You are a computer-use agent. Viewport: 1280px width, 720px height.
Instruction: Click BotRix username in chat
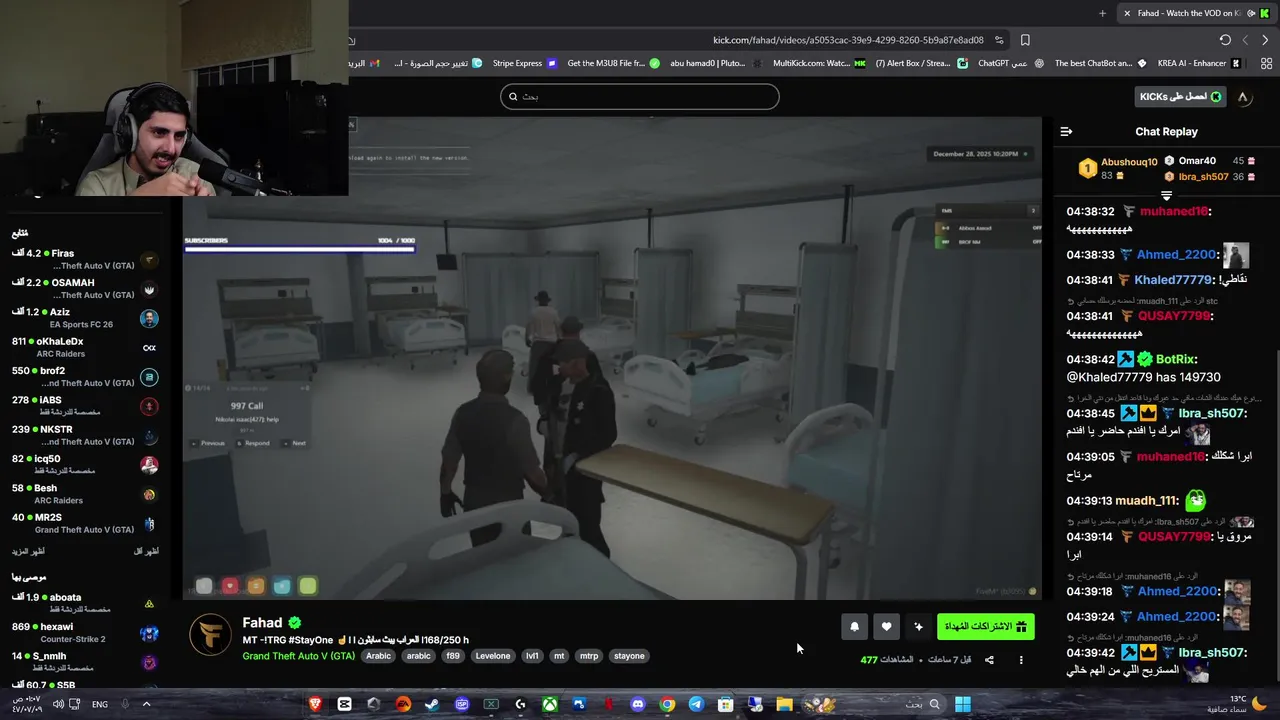1174,359
